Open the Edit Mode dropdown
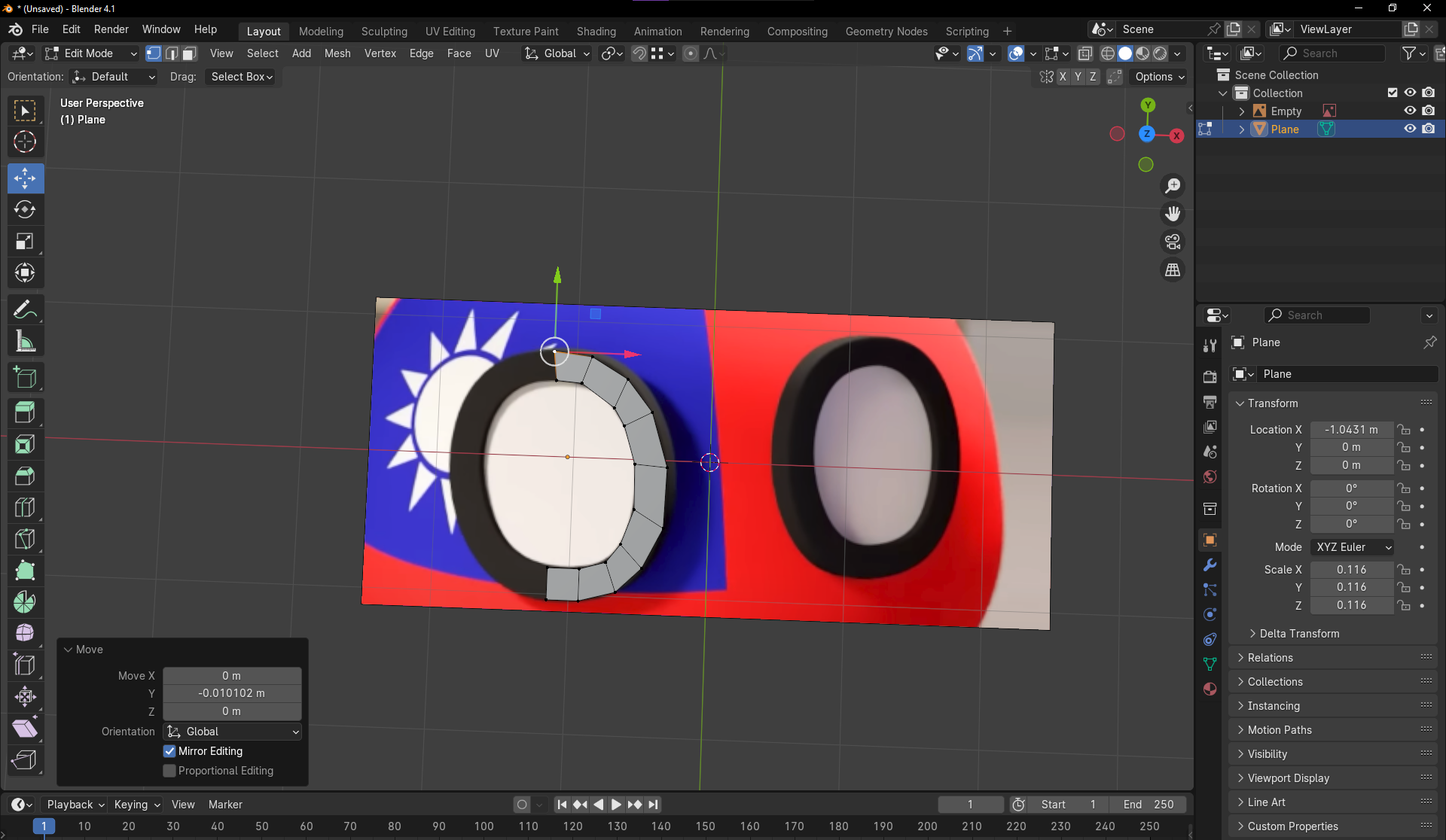 pos(90,53)
